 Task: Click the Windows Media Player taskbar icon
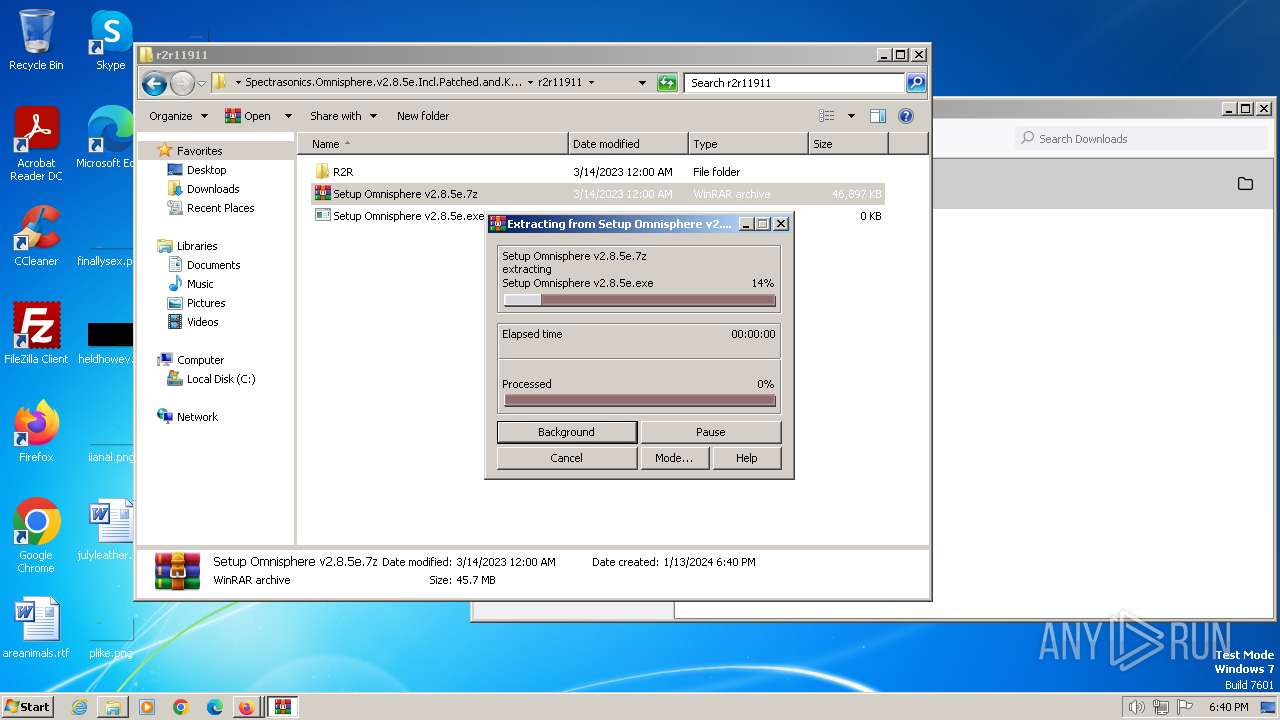pos(147,707)
